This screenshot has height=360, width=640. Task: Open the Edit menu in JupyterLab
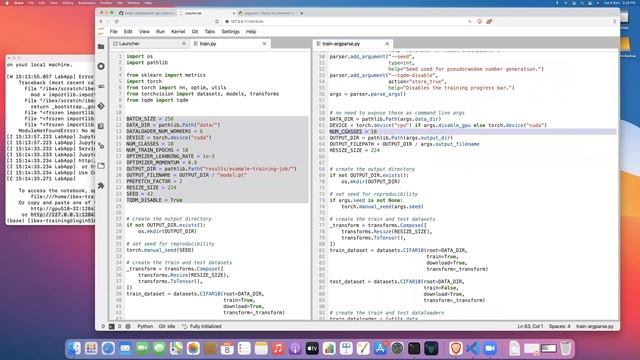(x=128, y=31)
